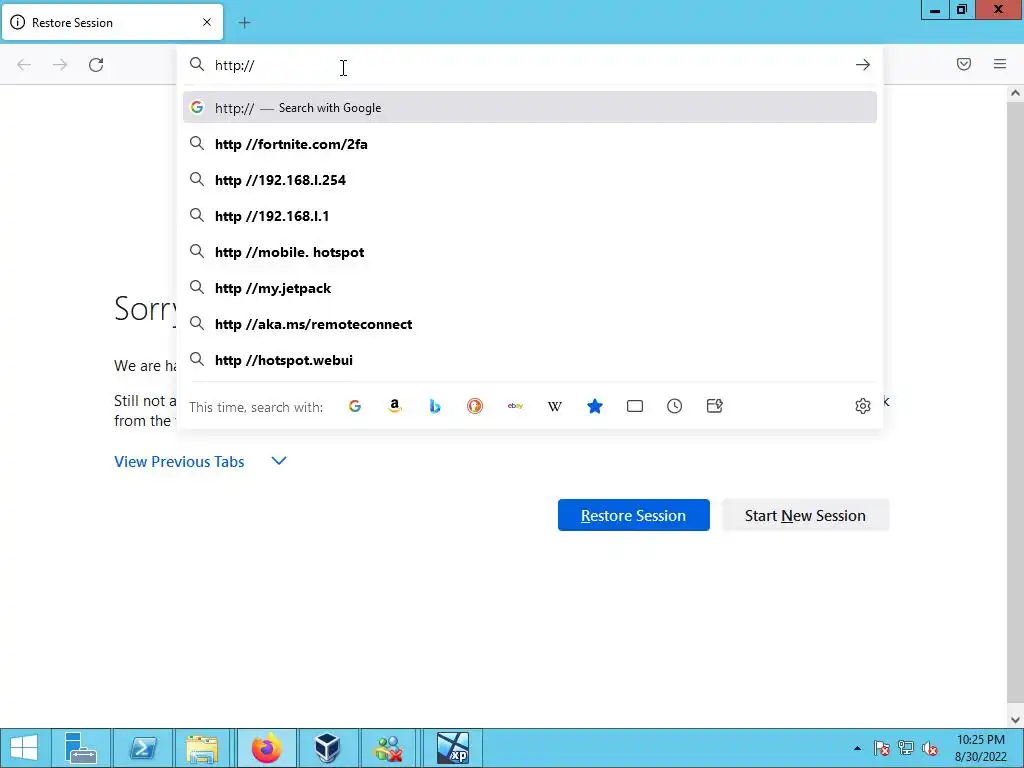The height and width of the screenshot is (768, 1024).
Task: Search with Bing one-off icon
Action: (x=435, y=406)
